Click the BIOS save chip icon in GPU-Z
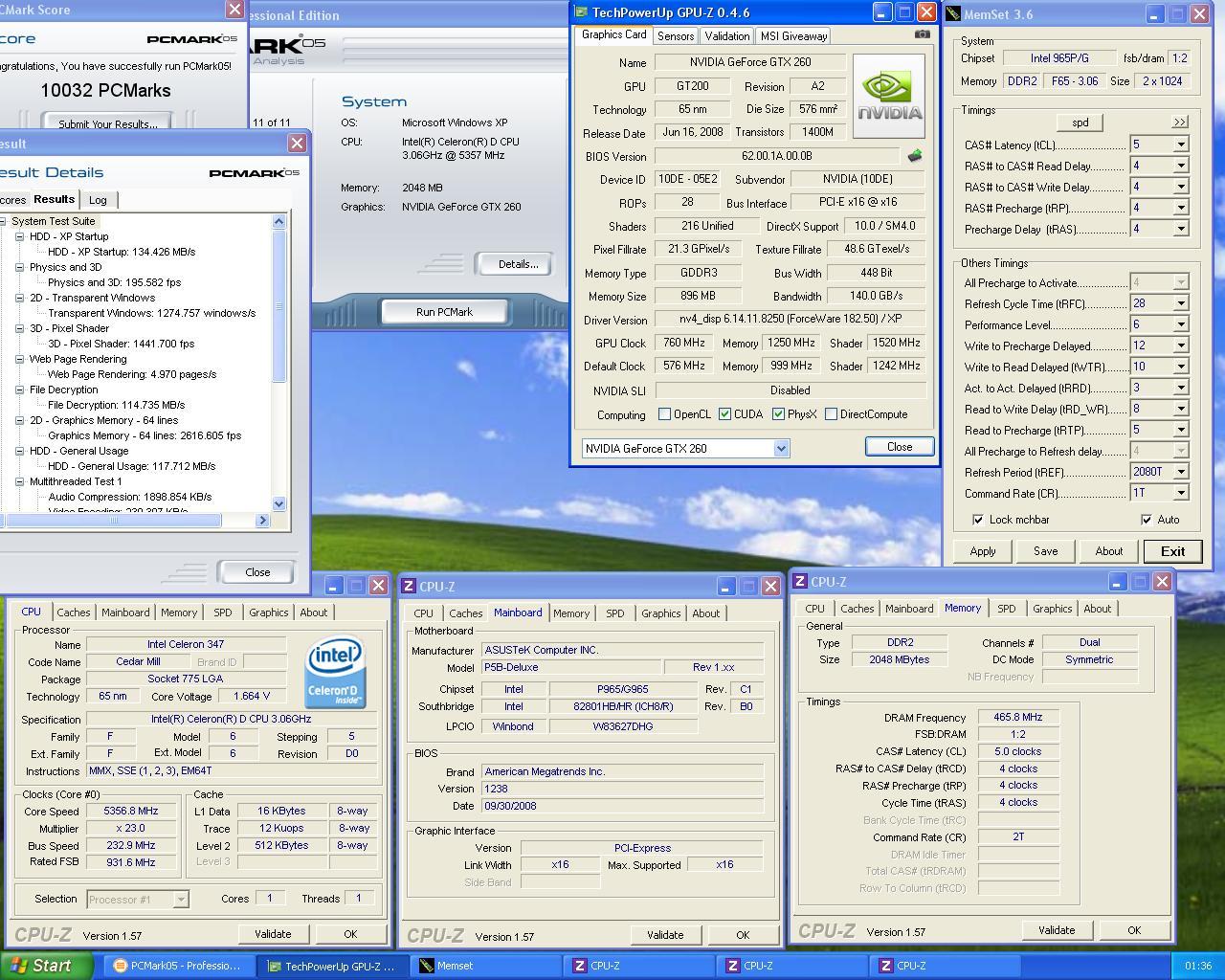1225x980 pixels. (x=915, y=156)
